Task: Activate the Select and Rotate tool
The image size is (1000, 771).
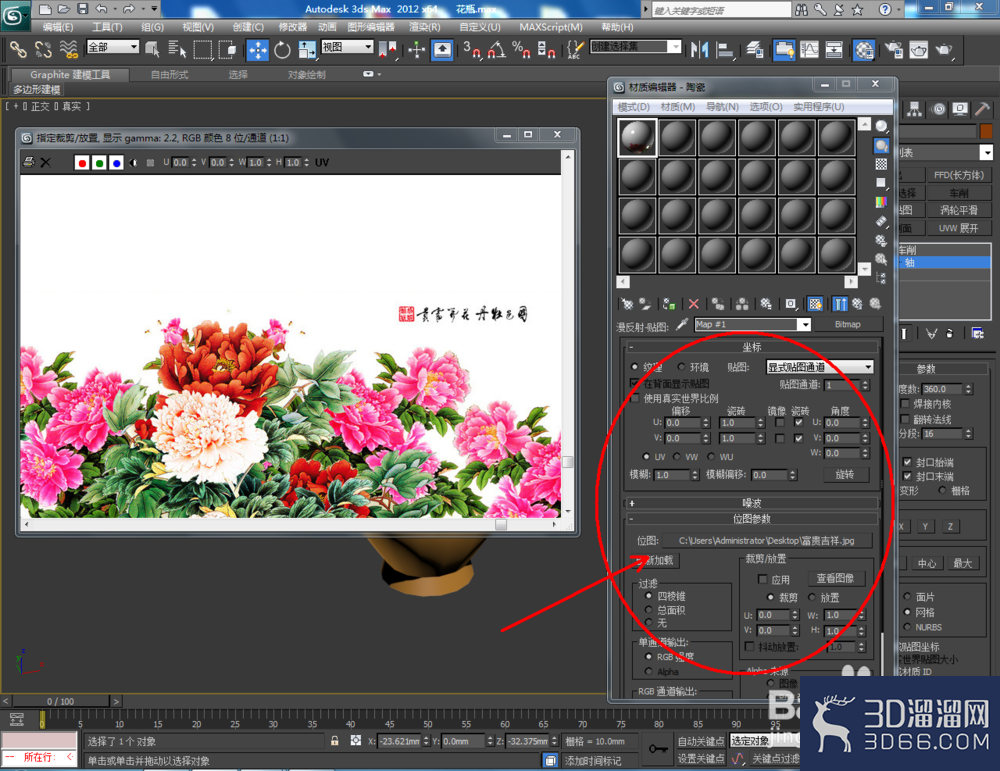Action: click(282, 50)
